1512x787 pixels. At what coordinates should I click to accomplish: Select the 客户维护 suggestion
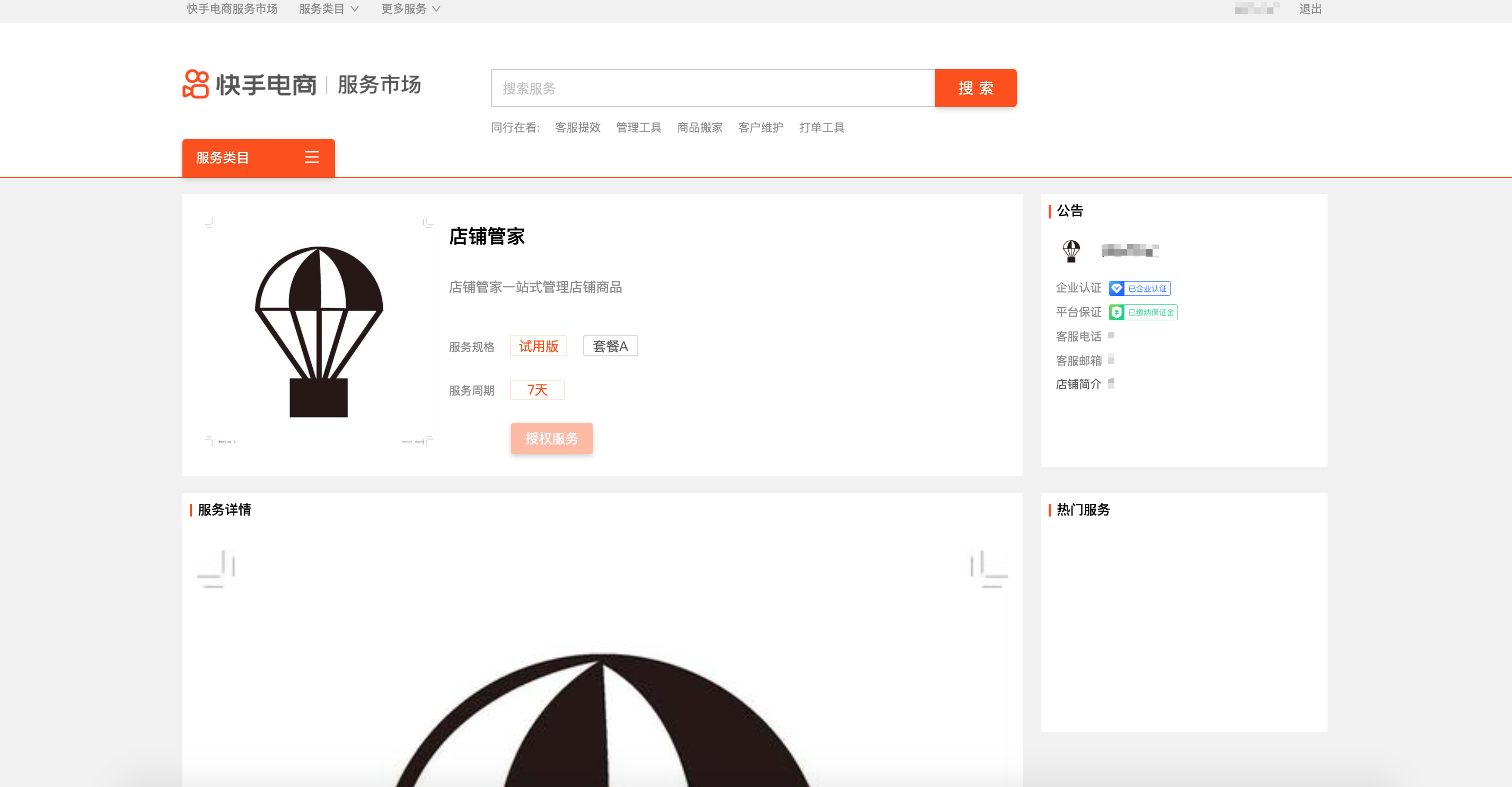tap(761, 127)
